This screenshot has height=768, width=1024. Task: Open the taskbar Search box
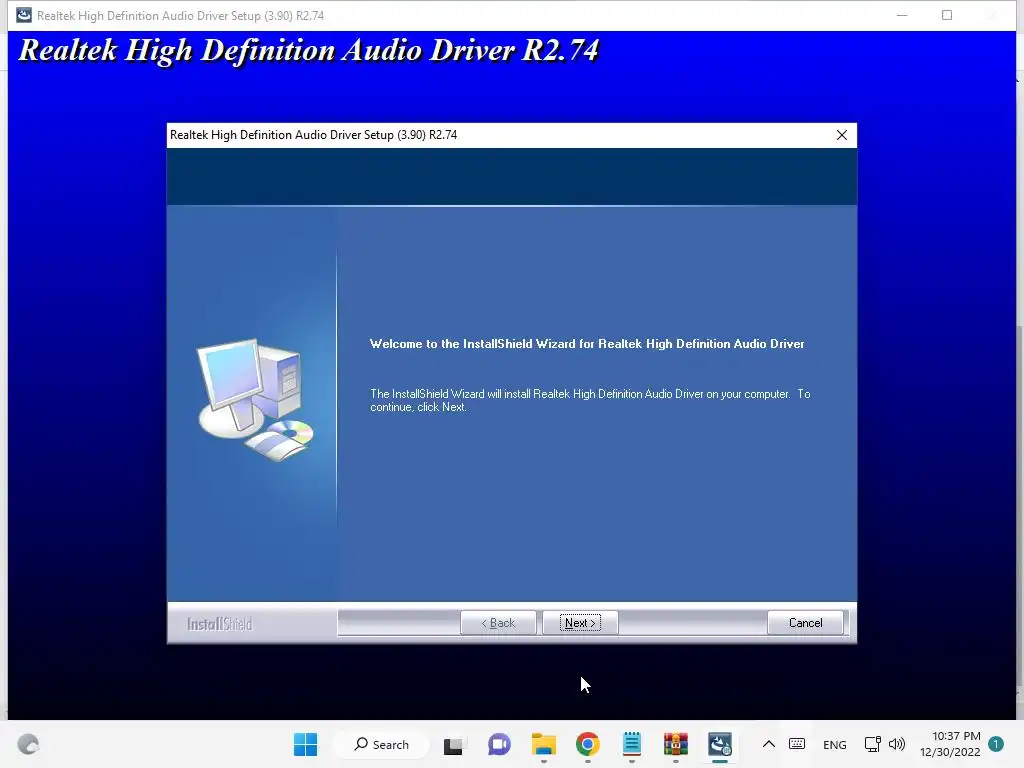pyautogui.click(x=381, y=744)
